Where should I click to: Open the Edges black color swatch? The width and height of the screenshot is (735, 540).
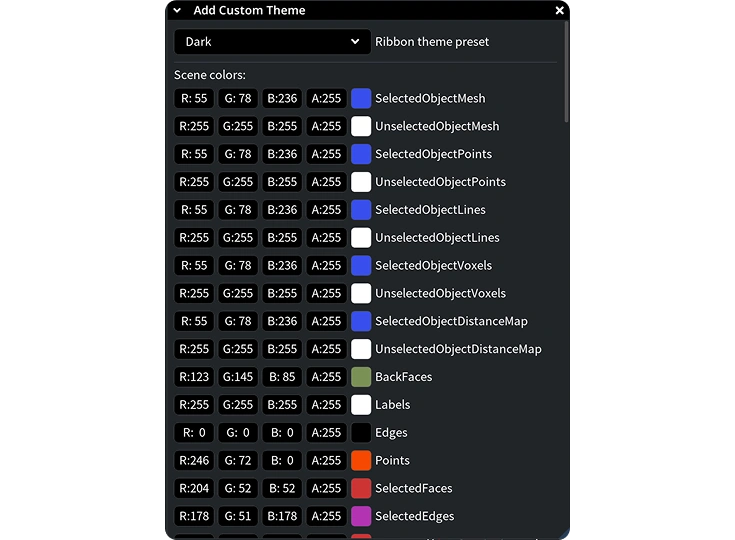click(361, 433)
